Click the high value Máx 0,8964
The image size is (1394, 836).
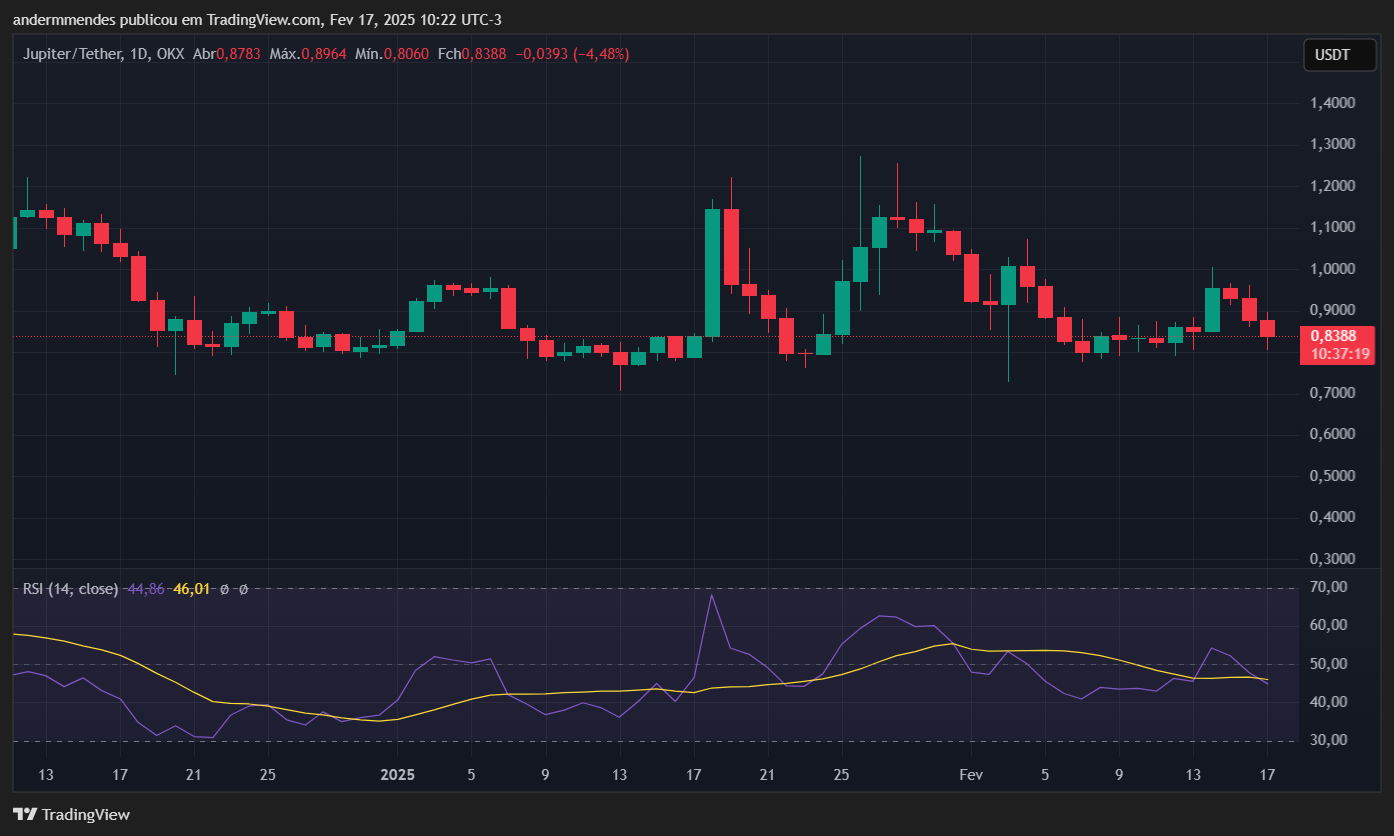coord(308,54)
